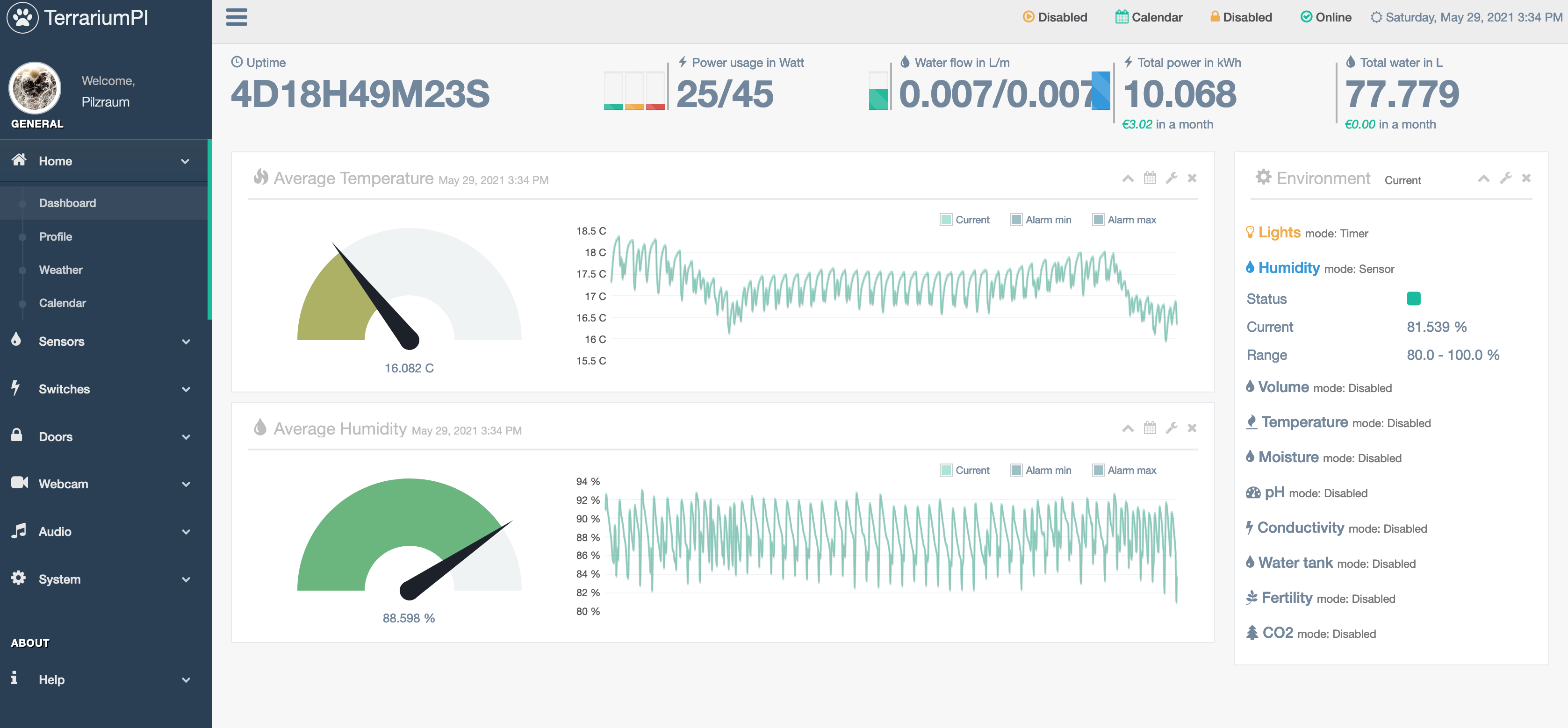This screenshot has width=1568, height=728.
Task: Click the TerrariumPI paw logo
Action: 22,18
